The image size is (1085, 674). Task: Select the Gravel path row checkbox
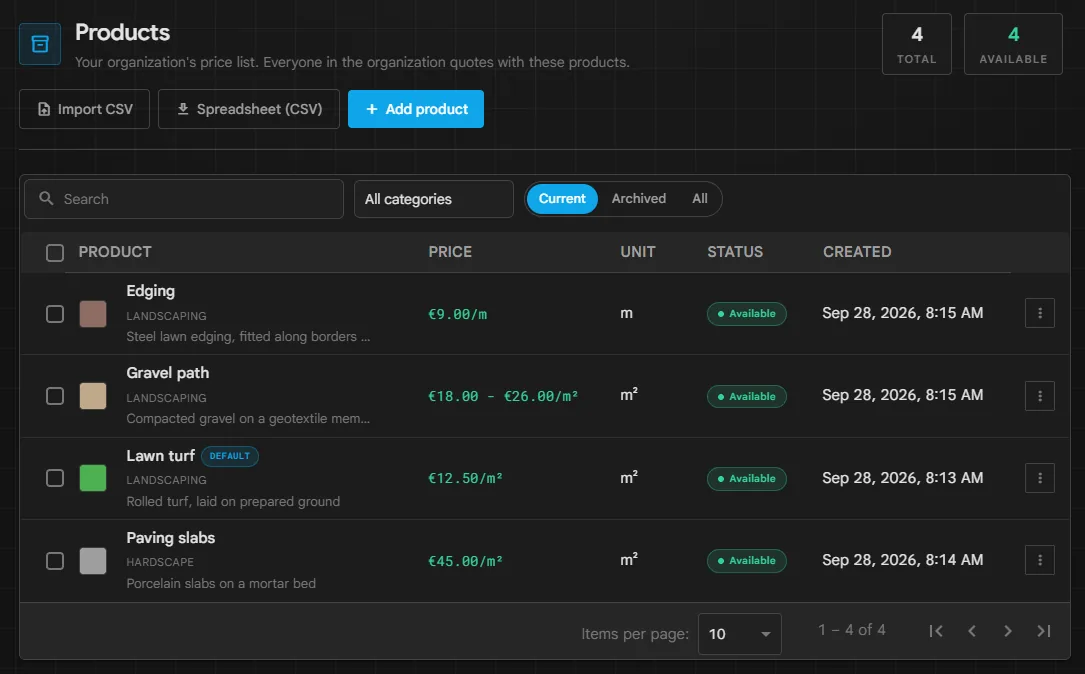pyautogui.click(x=55, y=396)
